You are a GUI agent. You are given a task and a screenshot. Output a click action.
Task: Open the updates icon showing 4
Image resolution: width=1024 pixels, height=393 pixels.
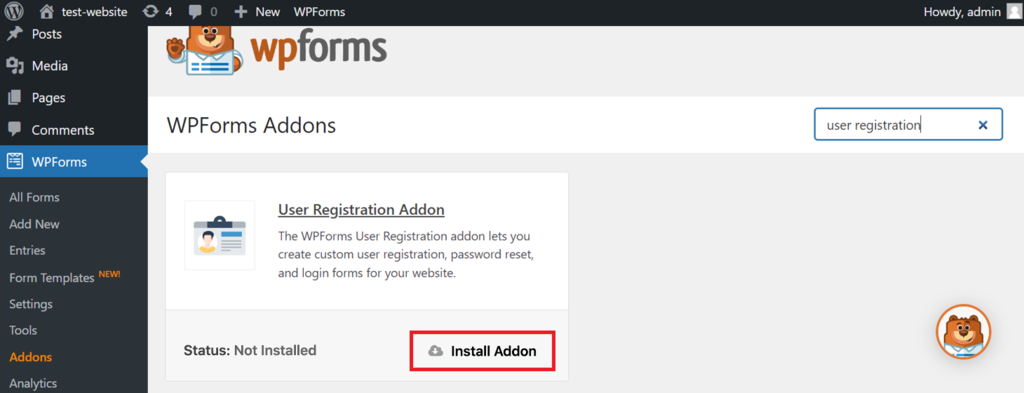click(x=150, y=12)
